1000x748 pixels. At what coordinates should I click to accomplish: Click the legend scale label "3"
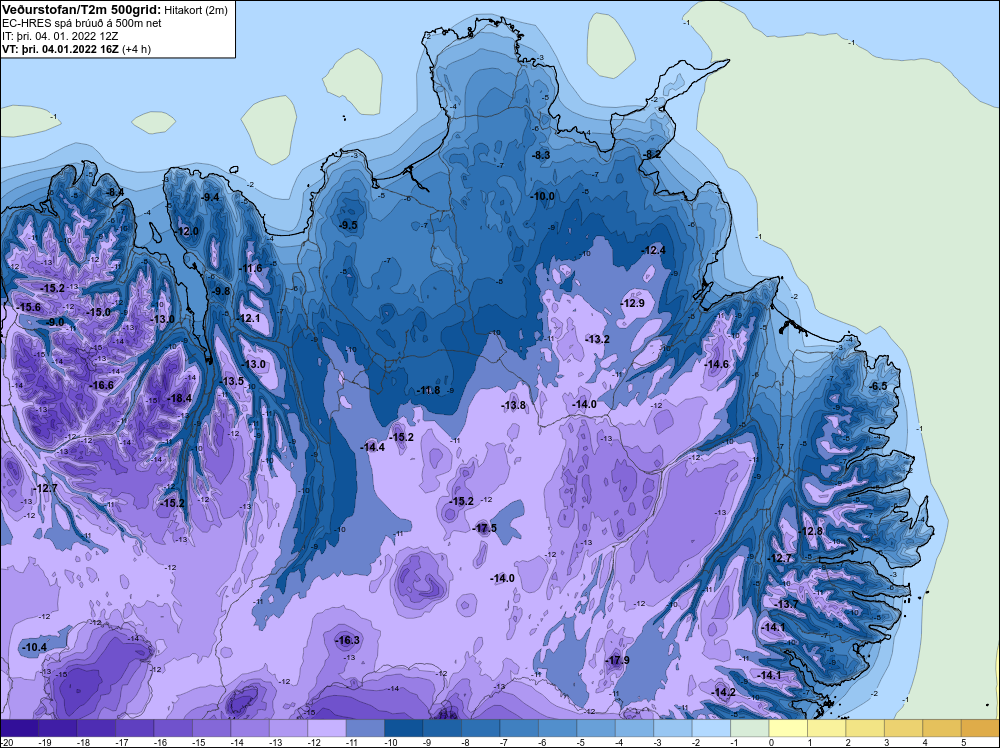point(886,742)
